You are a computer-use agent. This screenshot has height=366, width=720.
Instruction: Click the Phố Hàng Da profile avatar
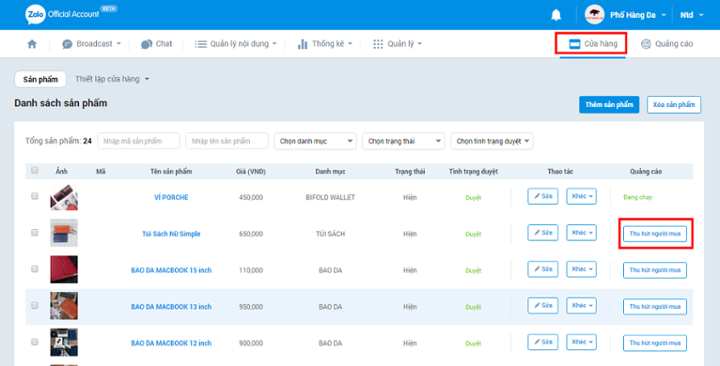[x=594, y=15]
